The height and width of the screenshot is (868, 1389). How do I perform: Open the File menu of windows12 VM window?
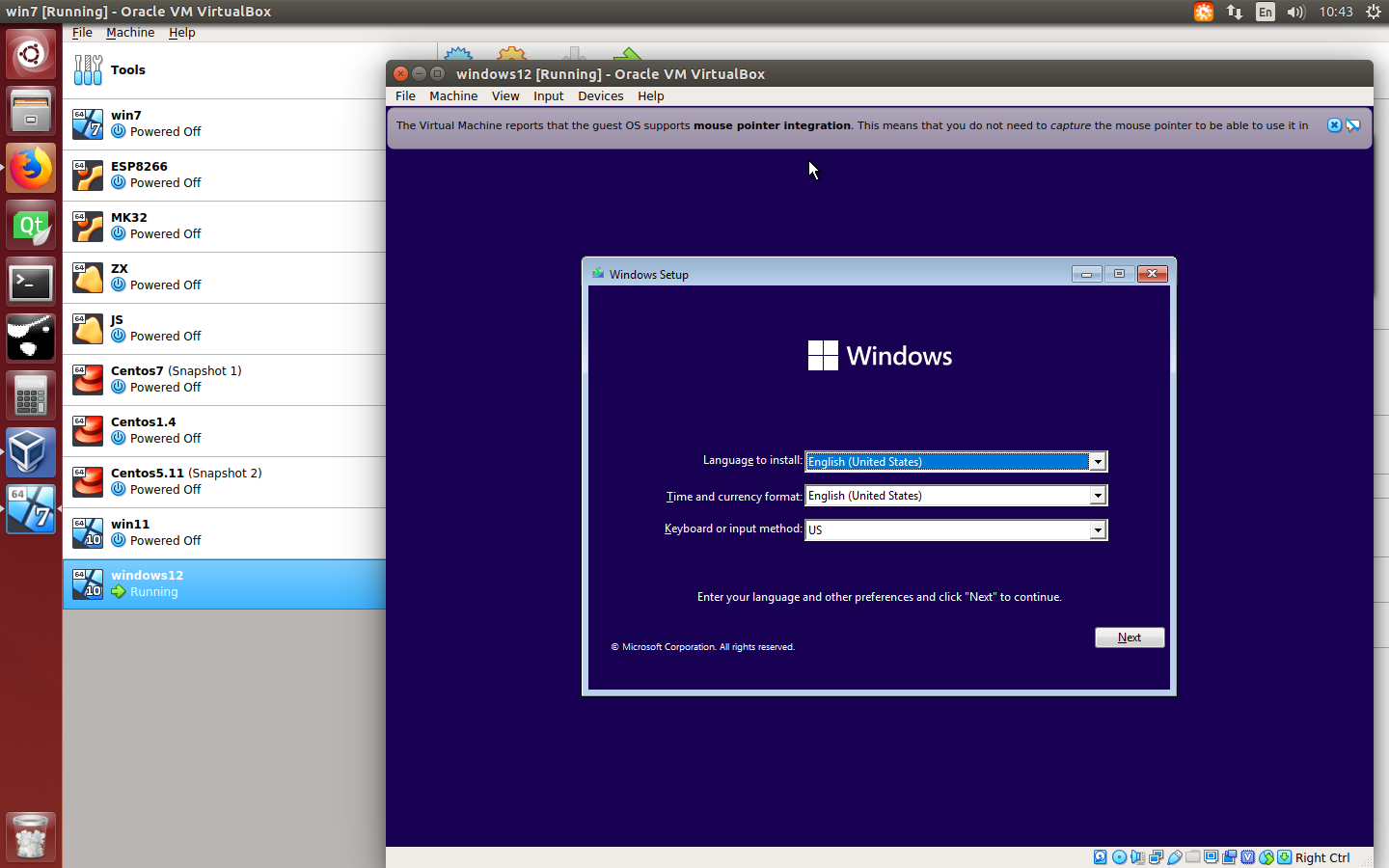pyautogui.click(x=405, y=95)
